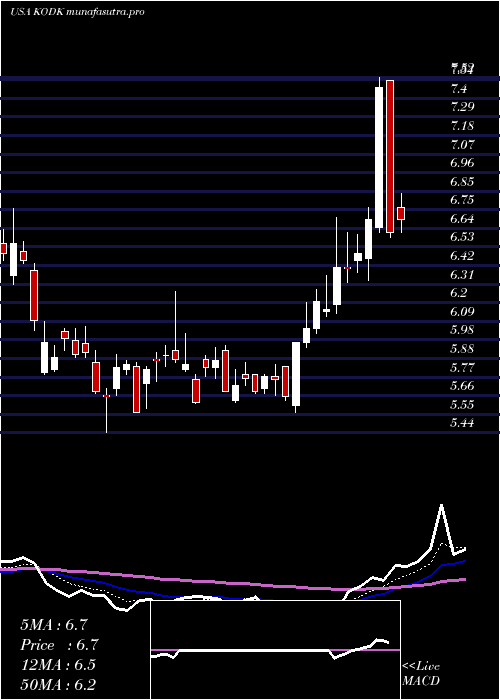The width and height of the screenshot is (500, 700).
Task: Click the last small red candlestick near 6.7
Action: pyautogui.click(x=401, y=213)
